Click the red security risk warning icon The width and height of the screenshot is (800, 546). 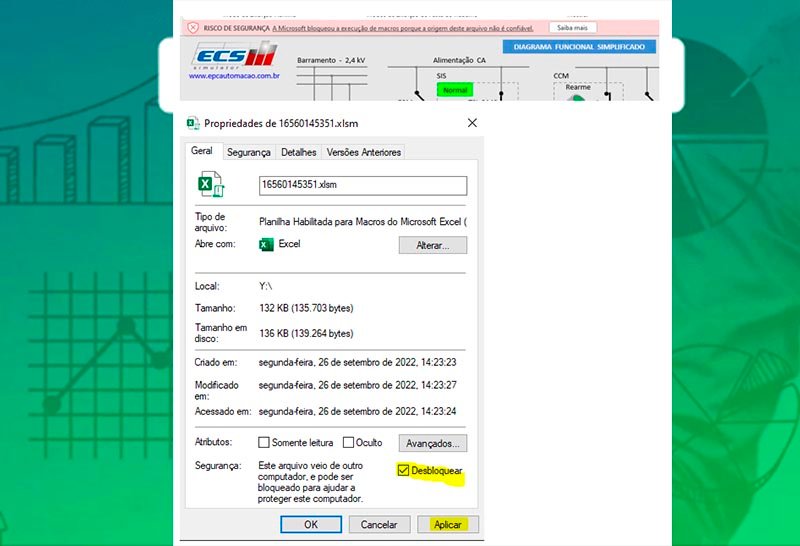pos(193,28)
